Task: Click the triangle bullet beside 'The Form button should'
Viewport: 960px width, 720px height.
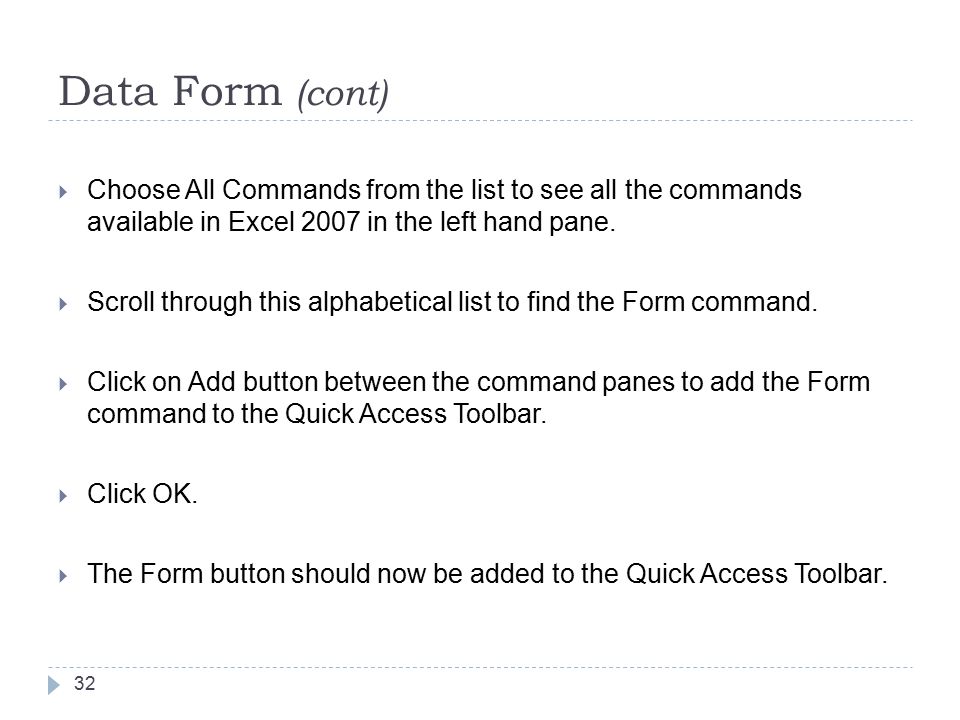Action: 63,576
